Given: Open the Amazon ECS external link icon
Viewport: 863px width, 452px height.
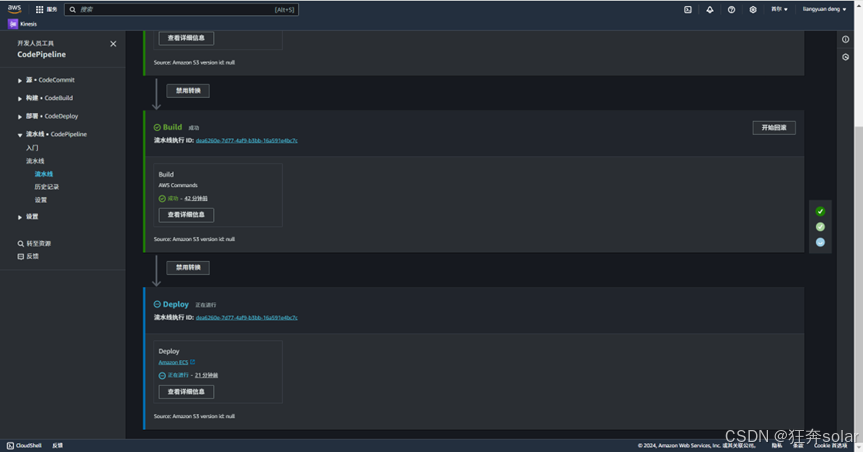Looking at the screenshot, I should (193, 362).
